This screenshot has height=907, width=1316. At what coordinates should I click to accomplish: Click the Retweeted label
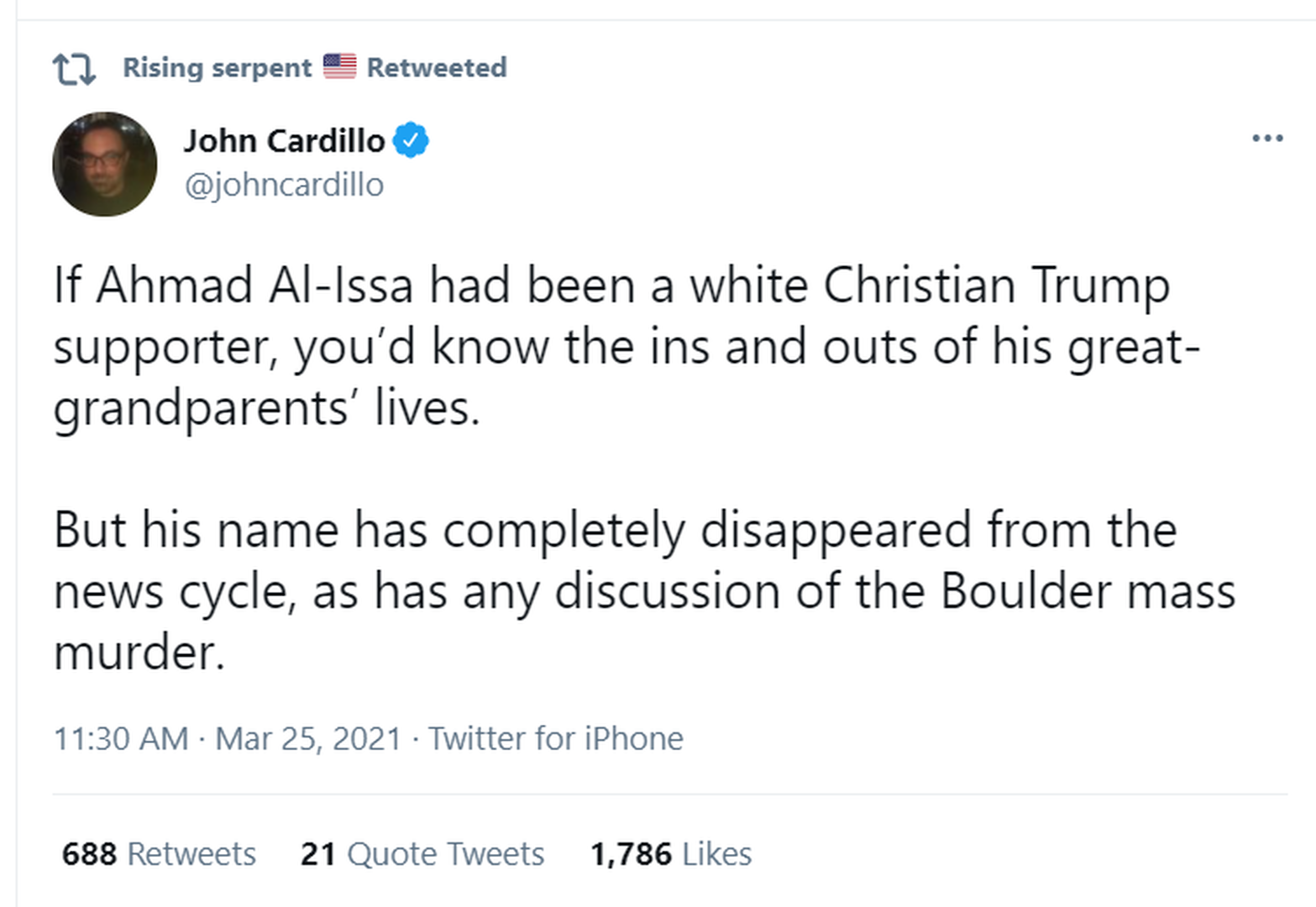click(437, 67)
